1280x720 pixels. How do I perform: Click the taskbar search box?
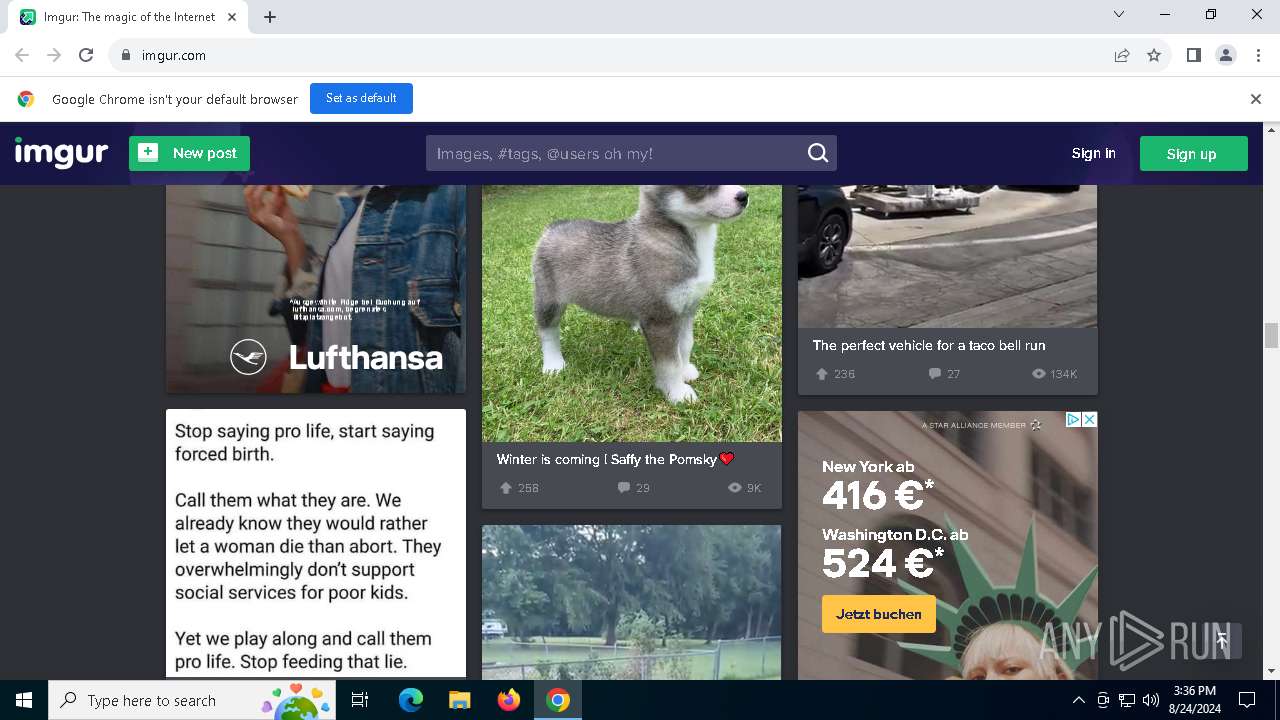[192, 700]
